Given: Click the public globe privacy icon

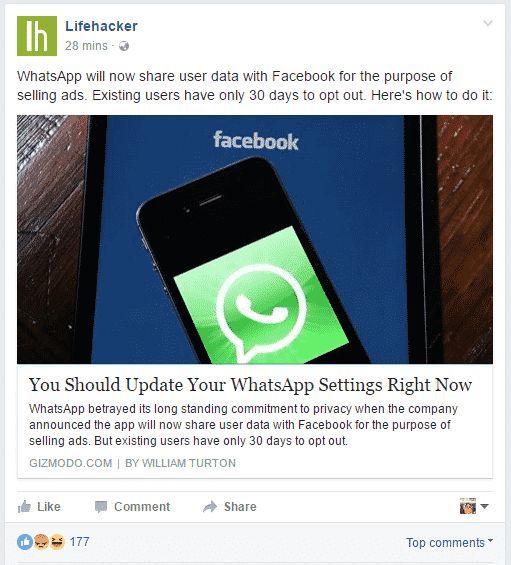Looking at the screenshot, I should (124, 46).
